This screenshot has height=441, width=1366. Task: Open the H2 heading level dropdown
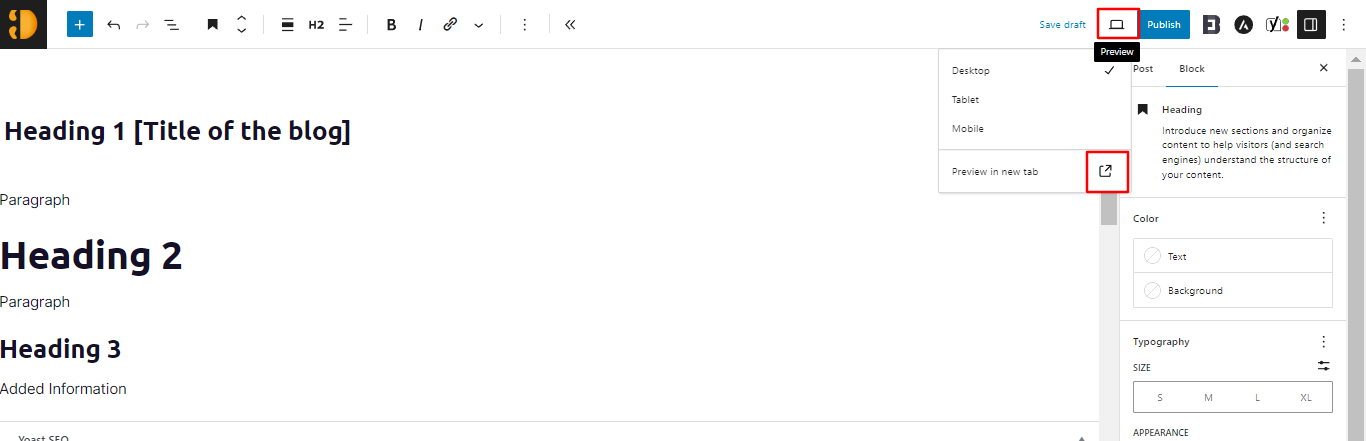pyautogui.click(x=316, y=24)
